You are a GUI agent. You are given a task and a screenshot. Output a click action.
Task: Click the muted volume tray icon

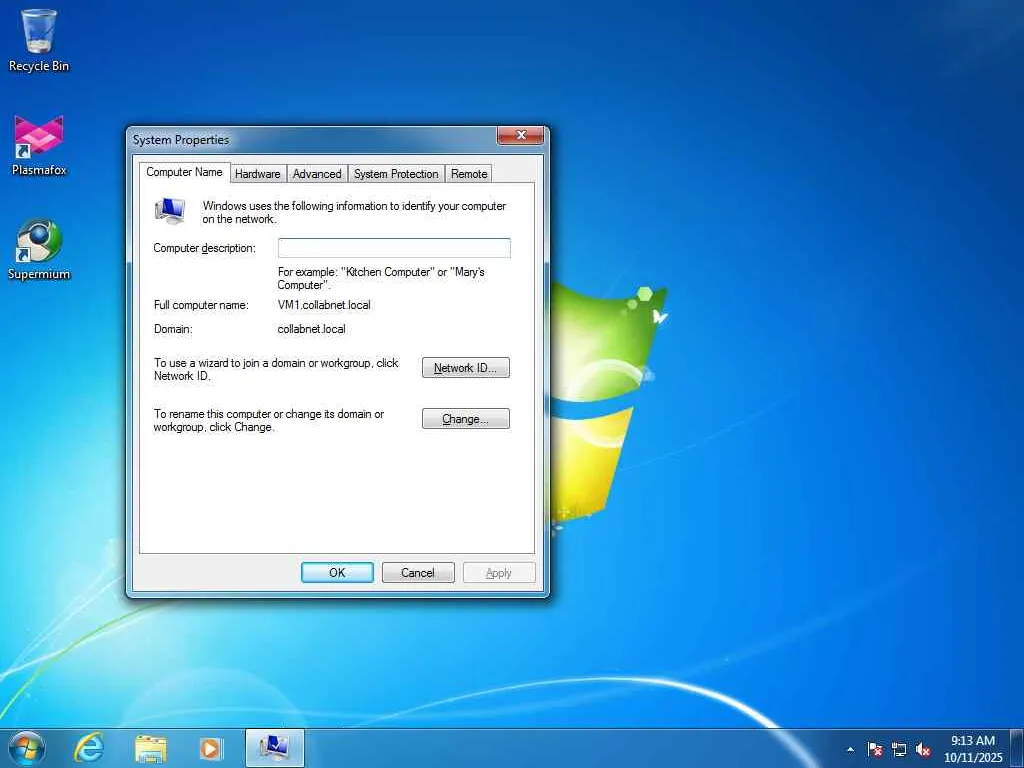click(x=923, y=749)
